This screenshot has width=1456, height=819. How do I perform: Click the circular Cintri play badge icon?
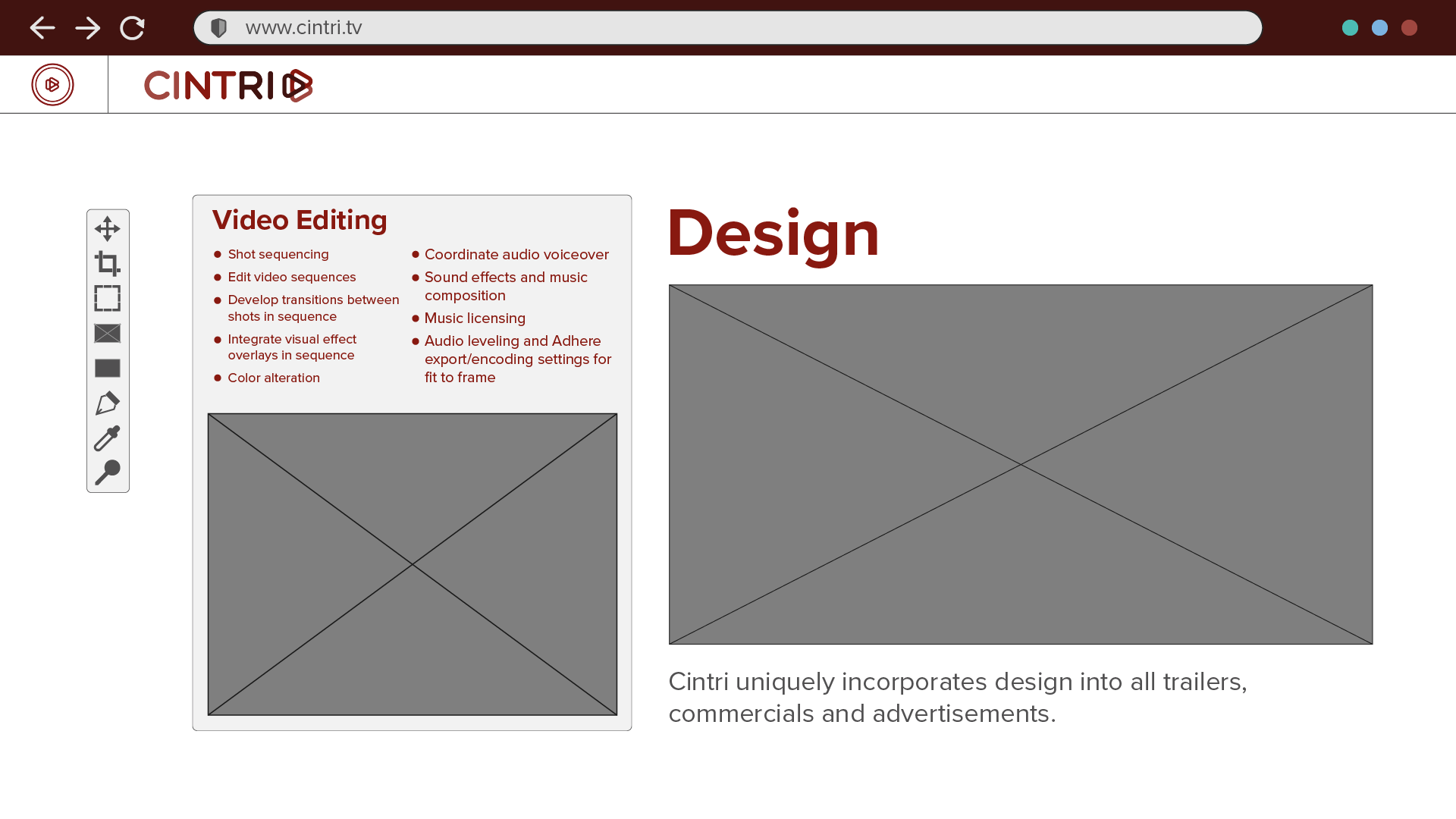(52, 84)
